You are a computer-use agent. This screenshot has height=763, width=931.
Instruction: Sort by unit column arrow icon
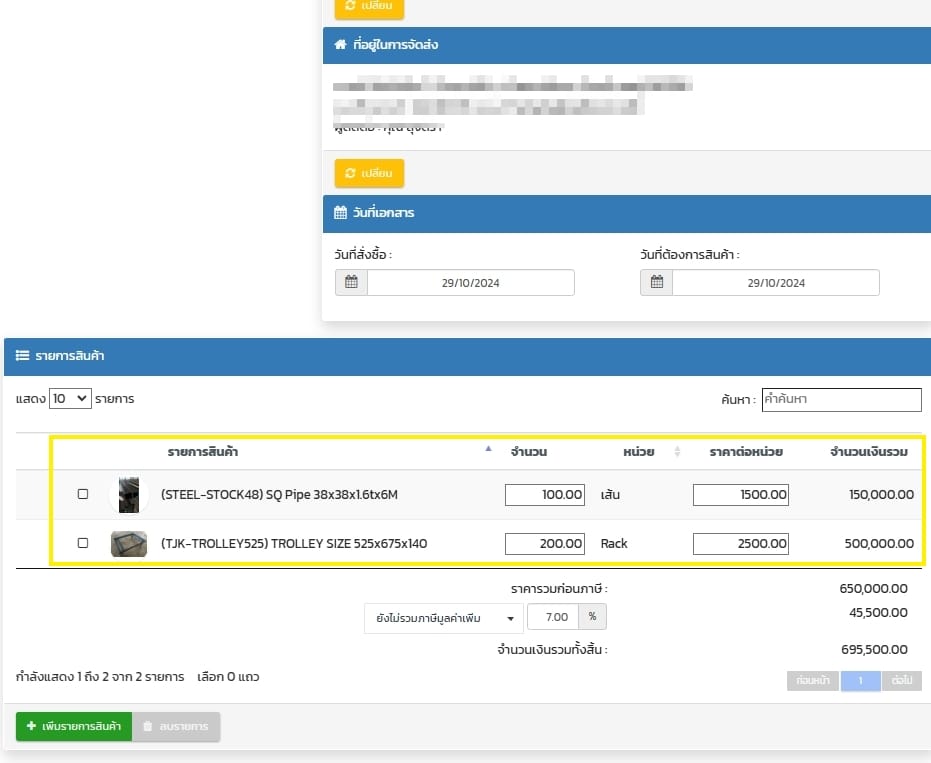(677, 452)
